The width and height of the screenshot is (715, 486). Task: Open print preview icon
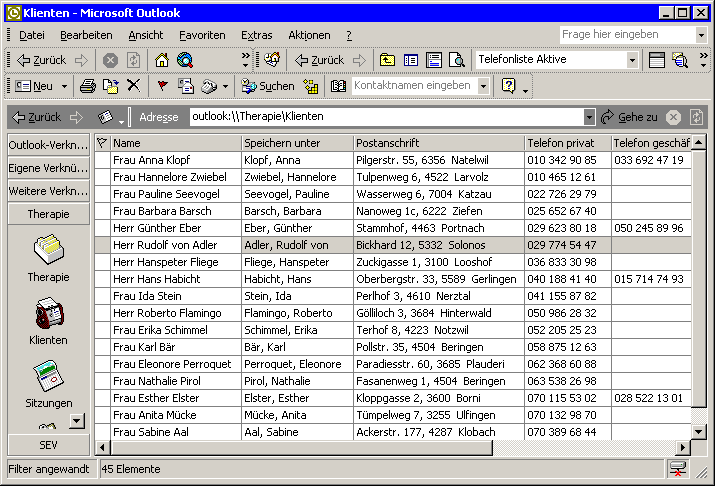pyautogui.click(x=456, y=60)
